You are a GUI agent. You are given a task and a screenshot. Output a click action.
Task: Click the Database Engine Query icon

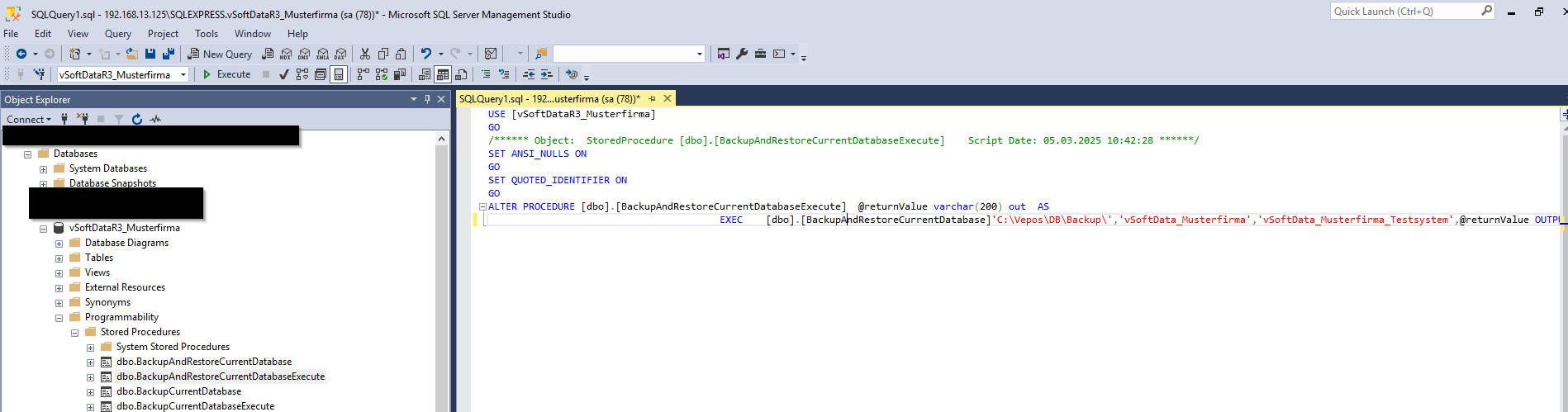[x=268, y=54]
